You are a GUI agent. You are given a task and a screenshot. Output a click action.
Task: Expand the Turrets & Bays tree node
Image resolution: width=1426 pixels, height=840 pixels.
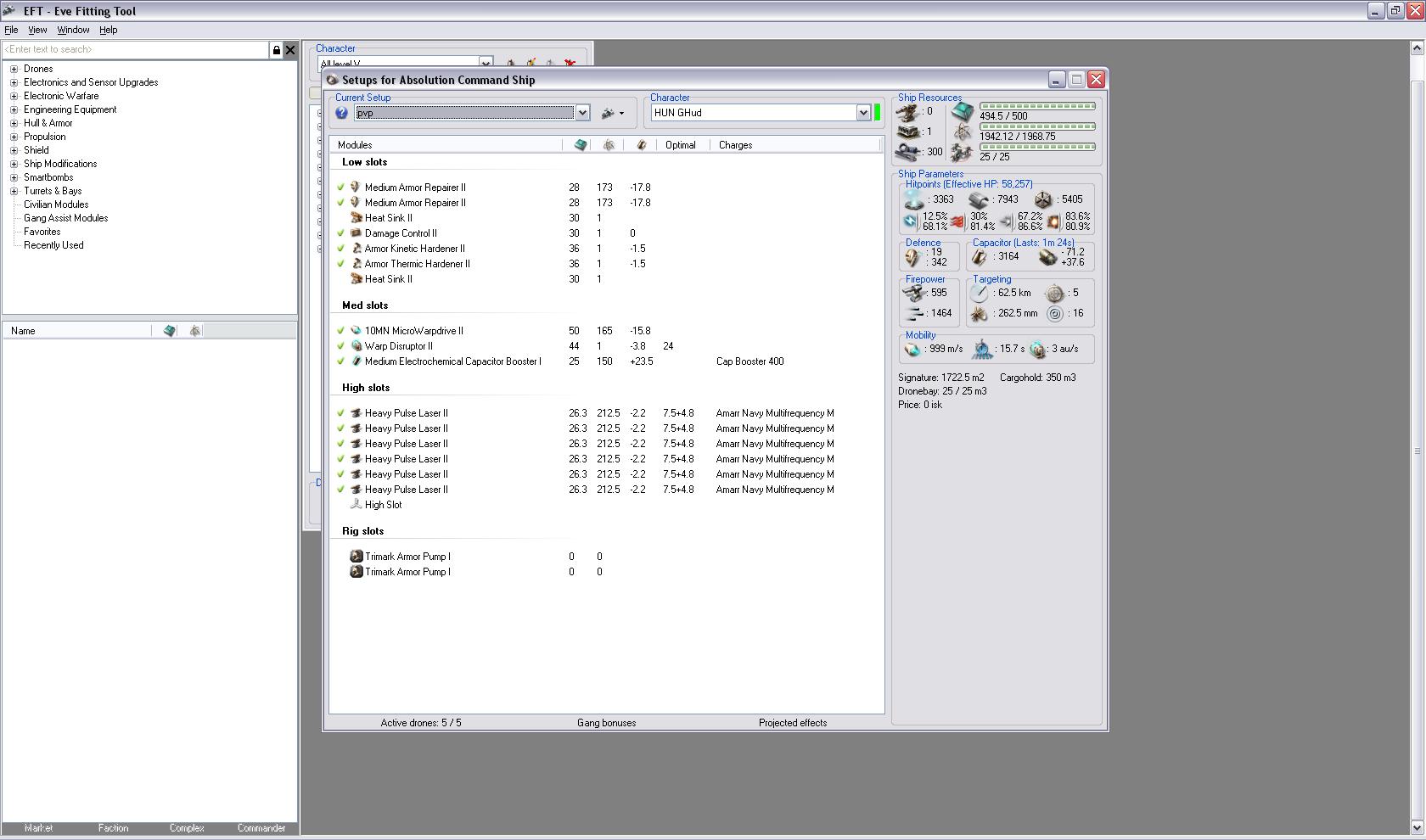(14, 191)
